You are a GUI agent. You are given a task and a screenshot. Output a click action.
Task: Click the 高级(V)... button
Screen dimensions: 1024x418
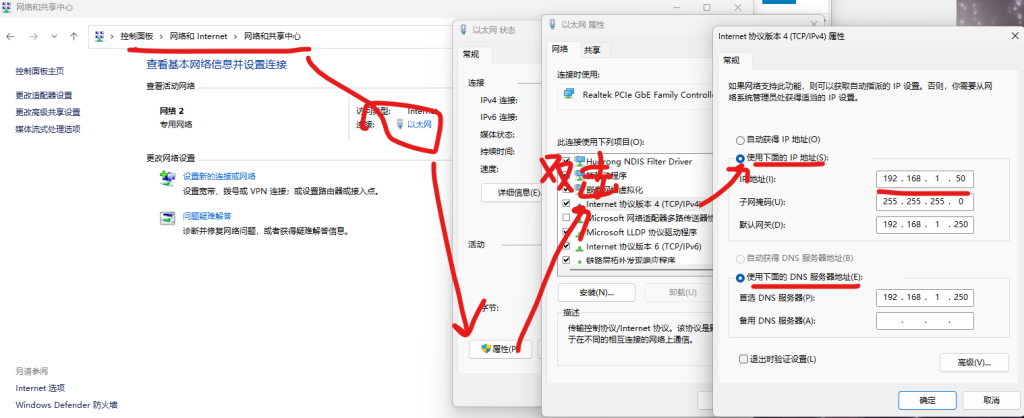coord(974,362)
